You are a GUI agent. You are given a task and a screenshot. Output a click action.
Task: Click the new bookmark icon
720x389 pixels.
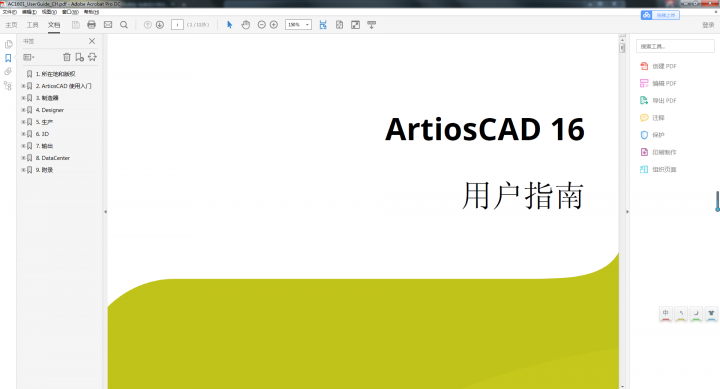[79, 57]
